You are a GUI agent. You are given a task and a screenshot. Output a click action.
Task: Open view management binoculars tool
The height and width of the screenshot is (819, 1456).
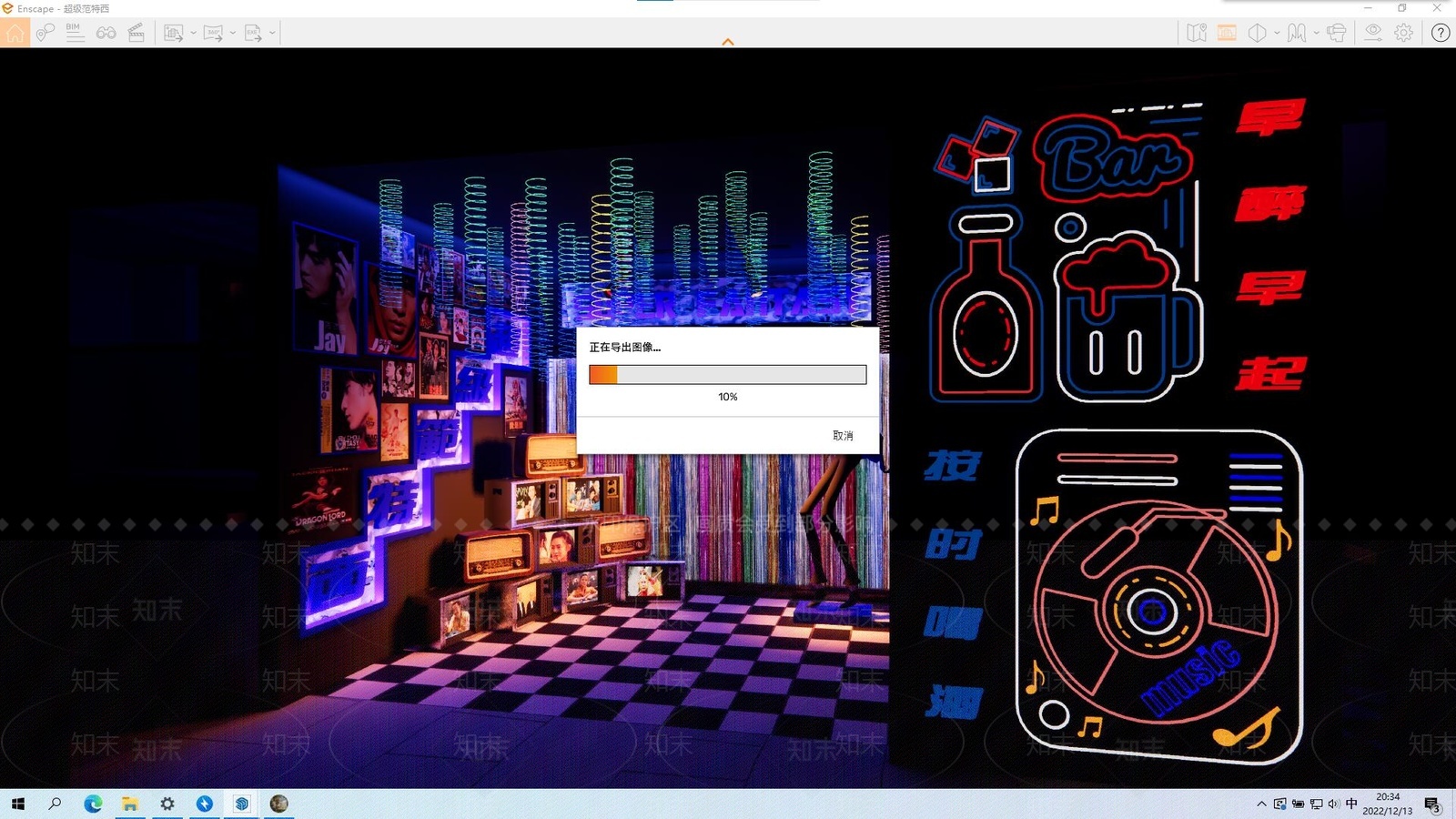click(106, 34)
